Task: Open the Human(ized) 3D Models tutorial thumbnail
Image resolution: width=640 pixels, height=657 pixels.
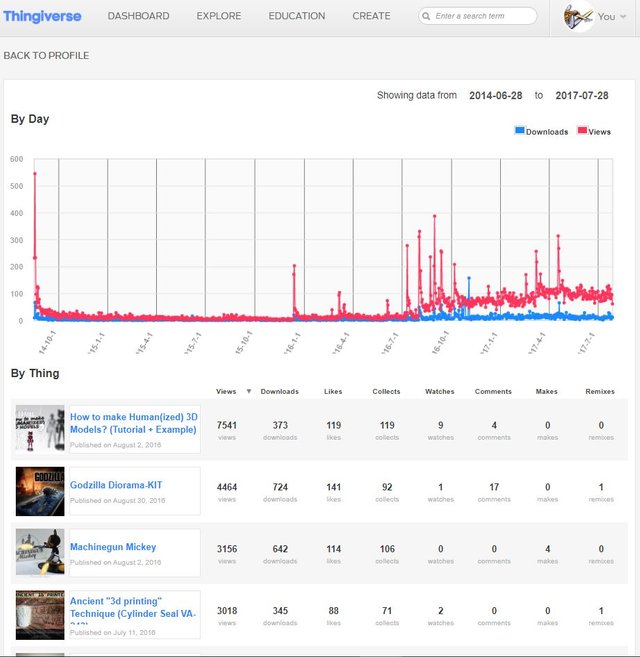Action: (x=40, y=429)
